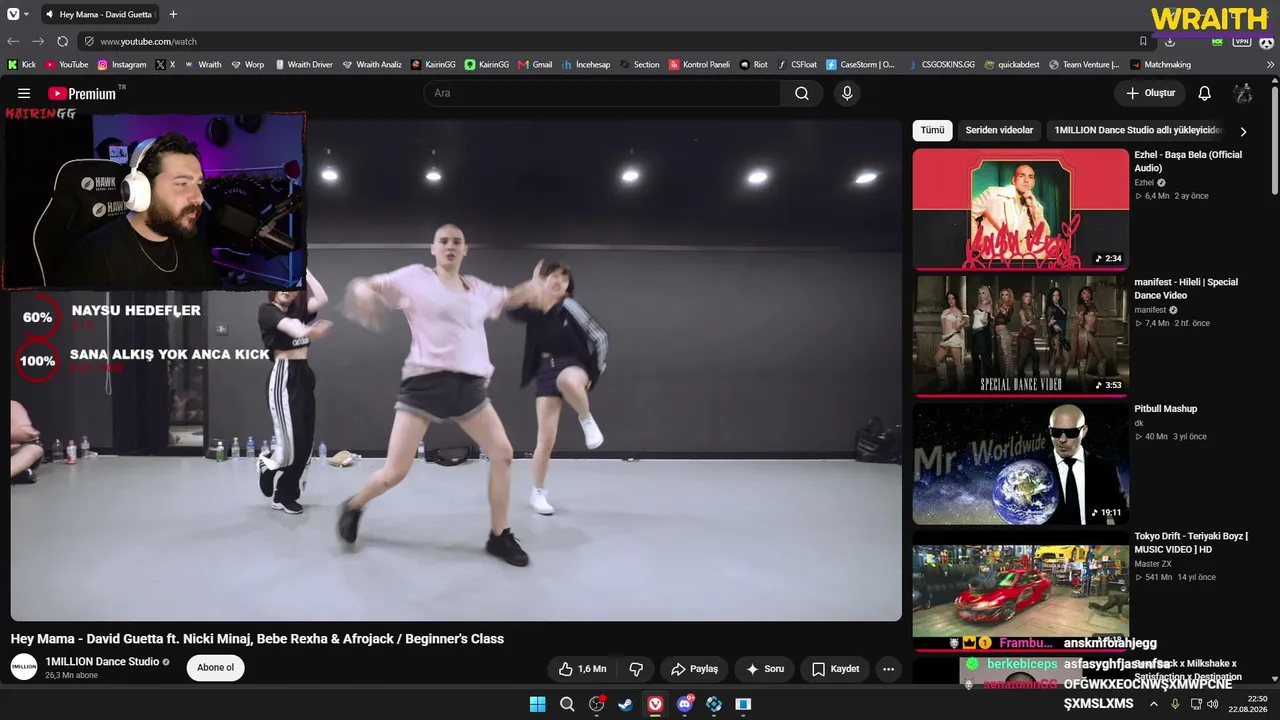Open OBS Studio from the taskbar

(597, 704)
